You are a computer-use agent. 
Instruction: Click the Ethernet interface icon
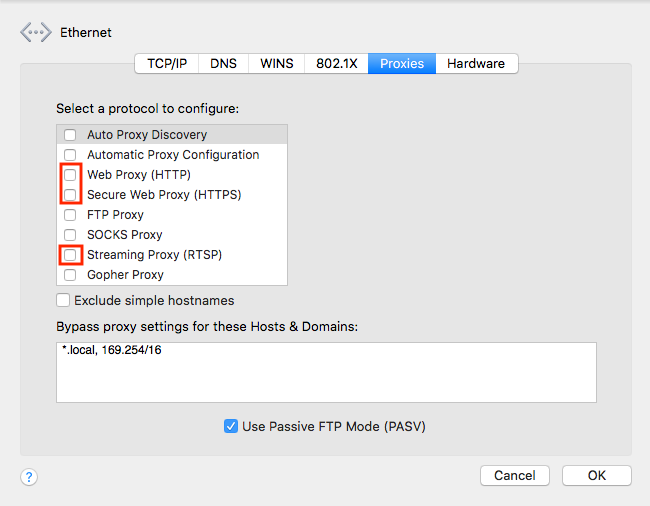click(x=36, y=32)
